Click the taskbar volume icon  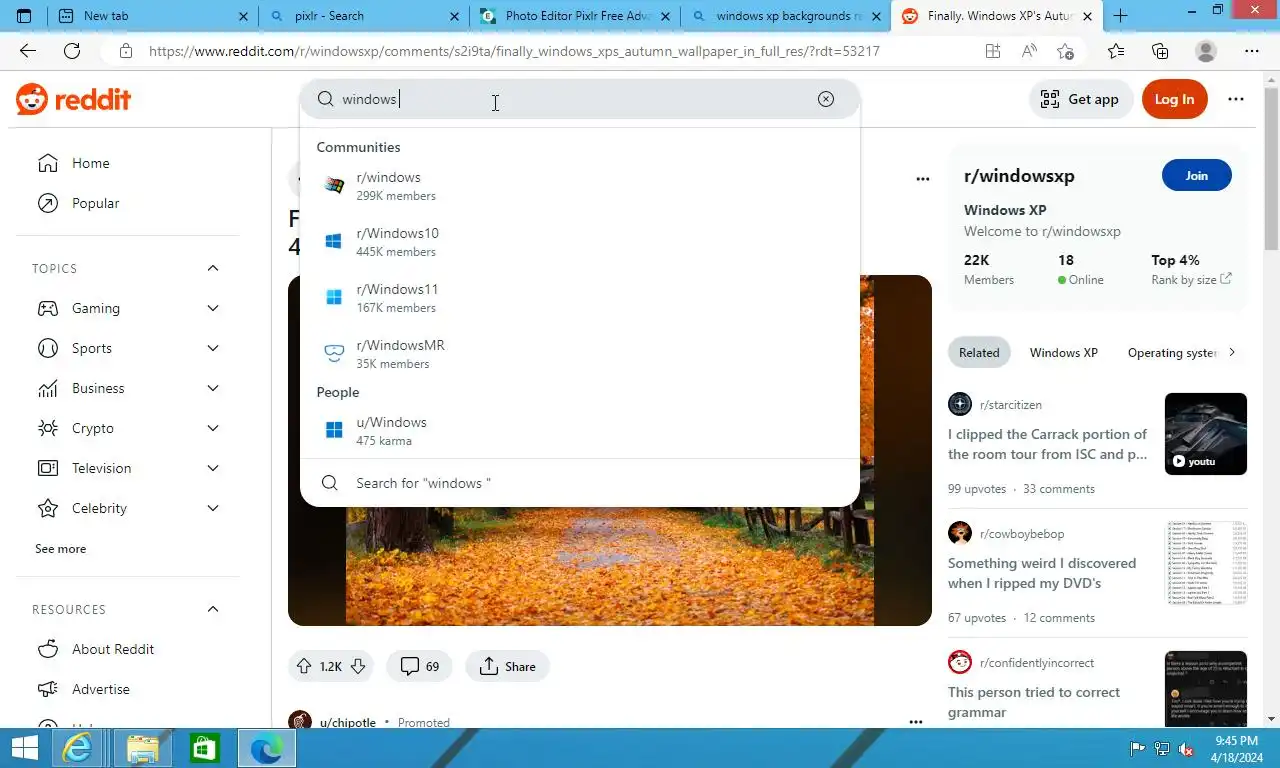(1186, 748)
